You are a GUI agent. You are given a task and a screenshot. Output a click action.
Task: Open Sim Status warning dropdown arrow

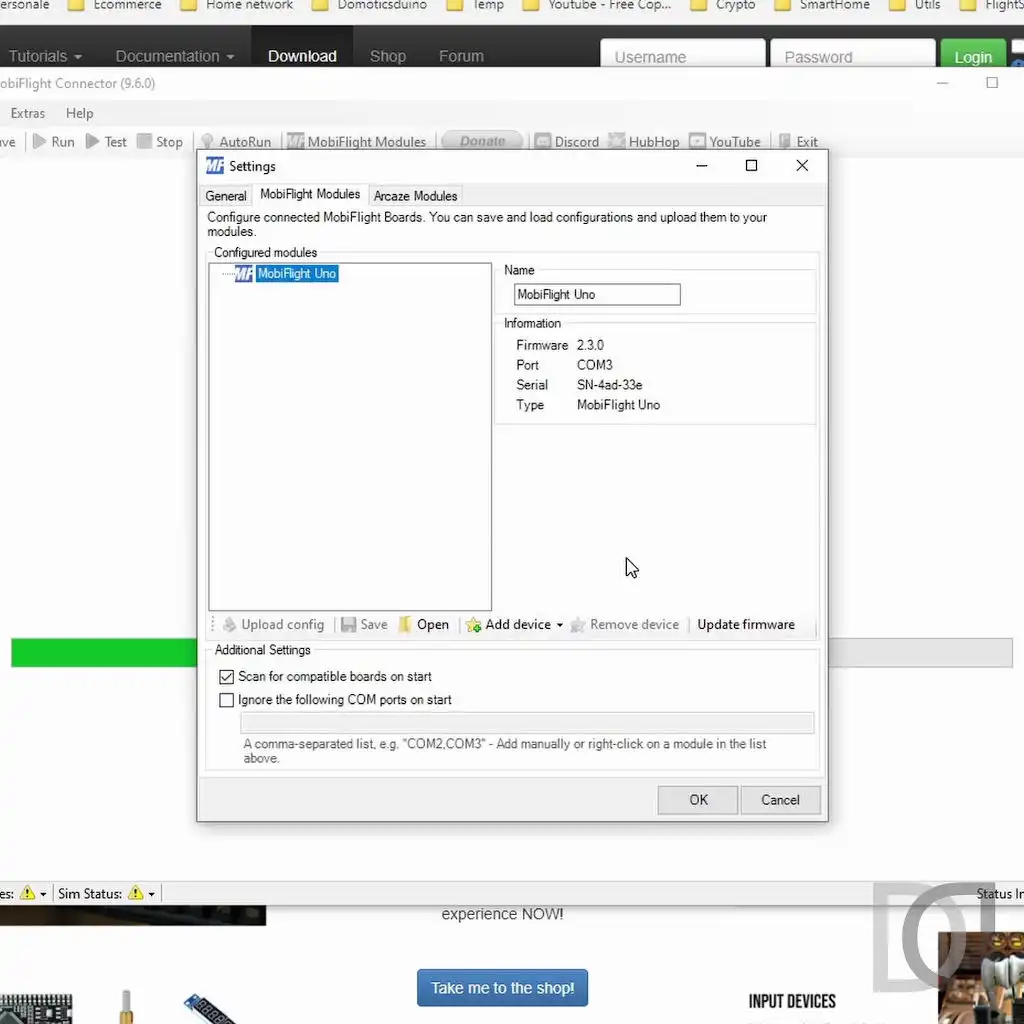click(152, 894)
